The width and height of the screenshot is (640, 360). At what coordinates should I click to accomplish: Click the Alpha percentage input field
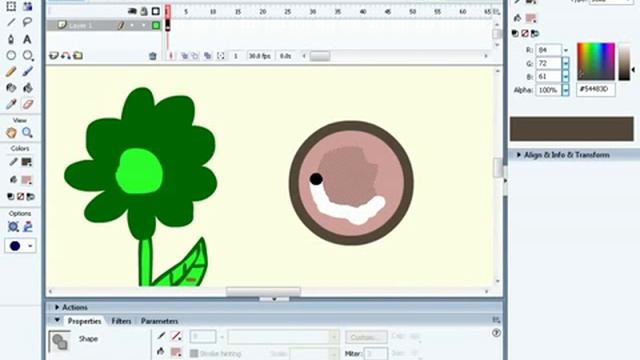[549, 90]
